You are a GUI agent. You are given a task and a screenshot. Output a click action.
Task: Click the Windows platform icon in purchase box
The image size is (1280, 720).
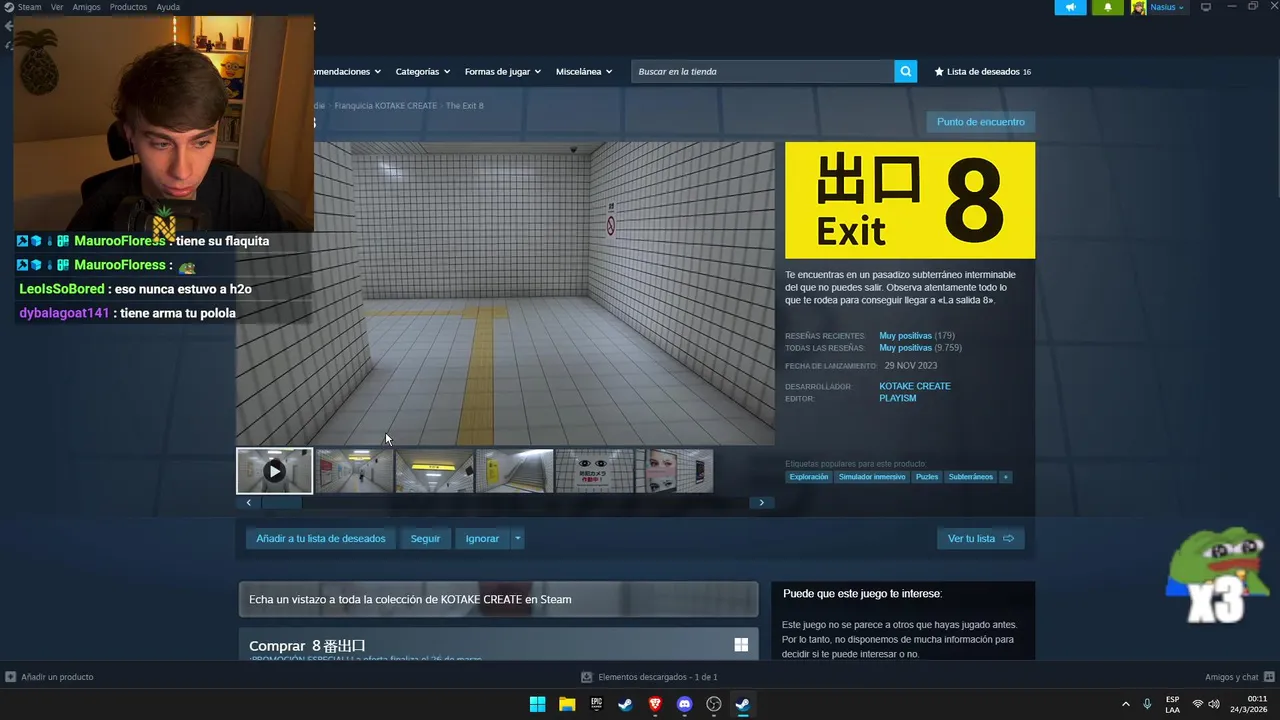click(x=741, y=645)
